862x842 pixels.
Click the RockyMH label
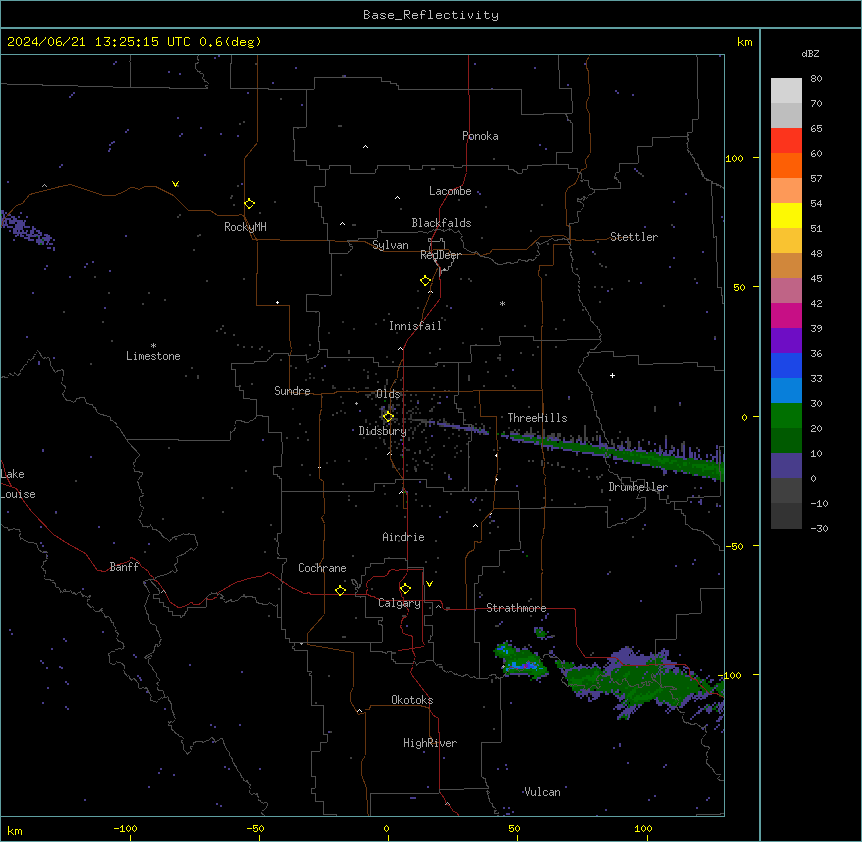tap(245, 227)
